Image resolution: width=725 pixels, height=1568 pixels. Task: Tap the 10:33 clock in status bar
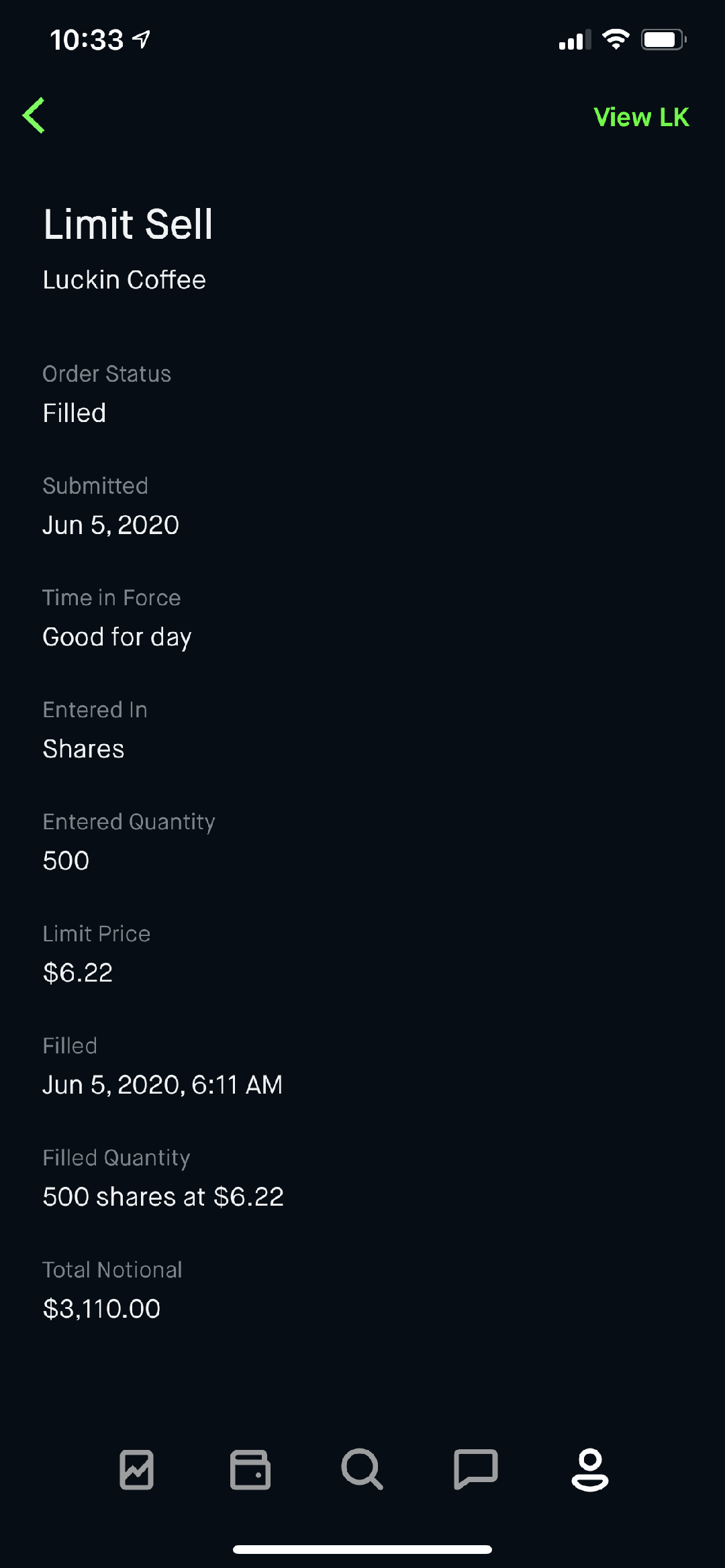(x=87, y=40)
